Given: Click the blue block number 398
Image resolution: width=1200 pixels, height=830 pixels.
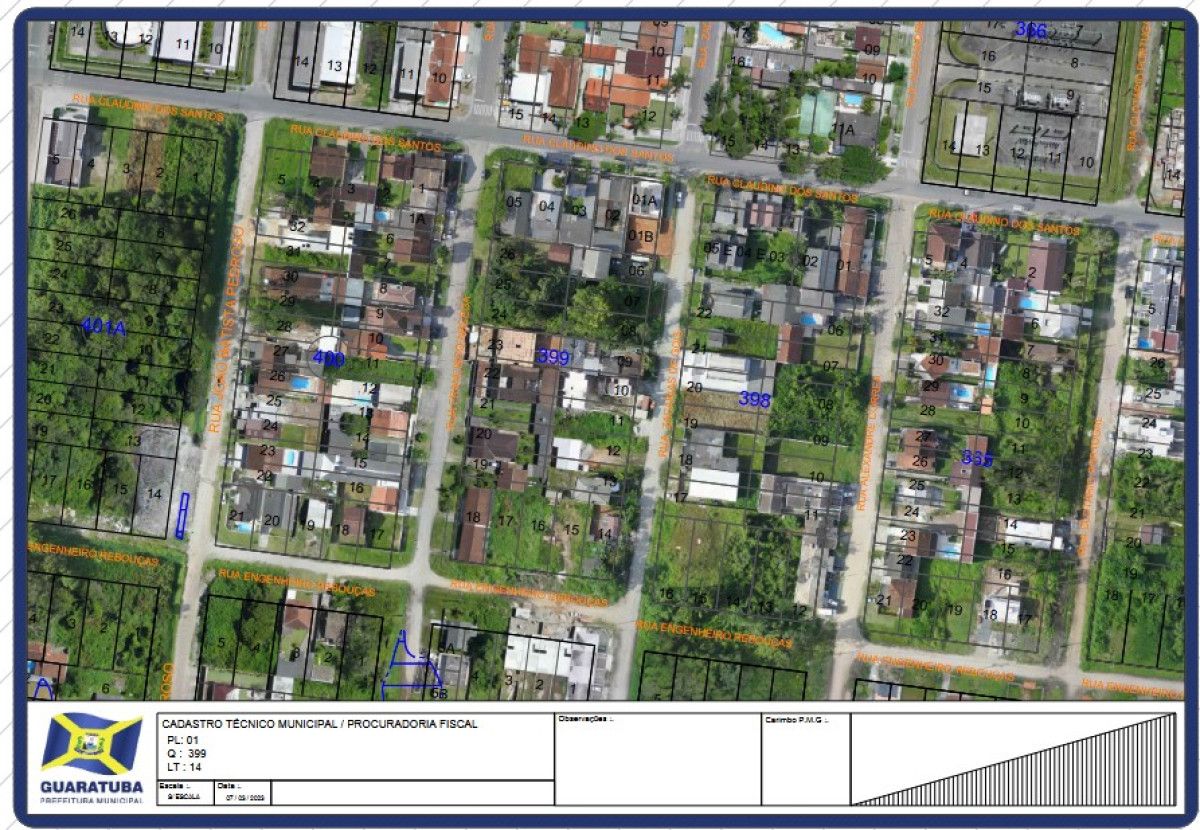Looking at the screenshot, I should coord(755,399).
